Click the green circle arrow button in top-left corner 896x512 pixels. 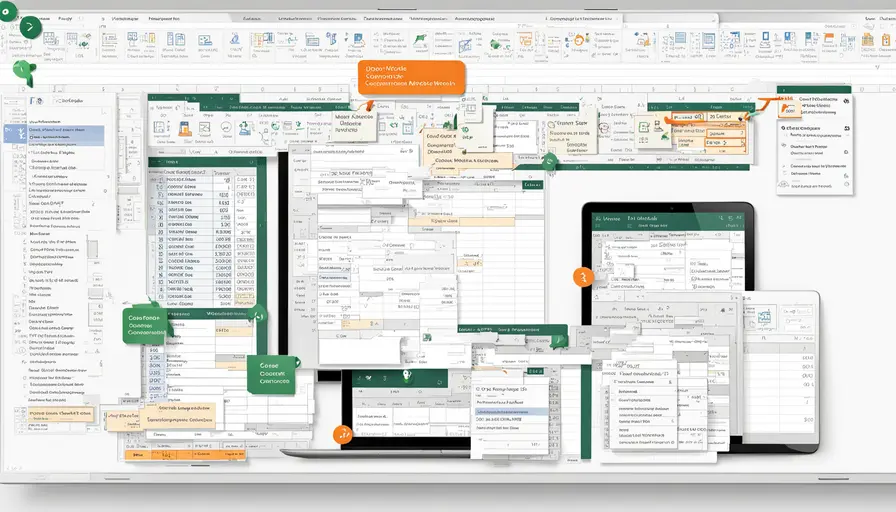(30, 28)
